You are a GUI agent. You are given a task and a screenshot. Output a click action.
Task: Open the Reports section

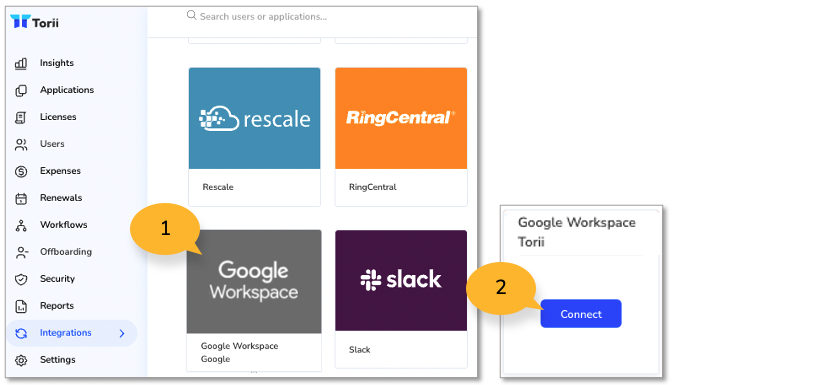pos(57,305)
